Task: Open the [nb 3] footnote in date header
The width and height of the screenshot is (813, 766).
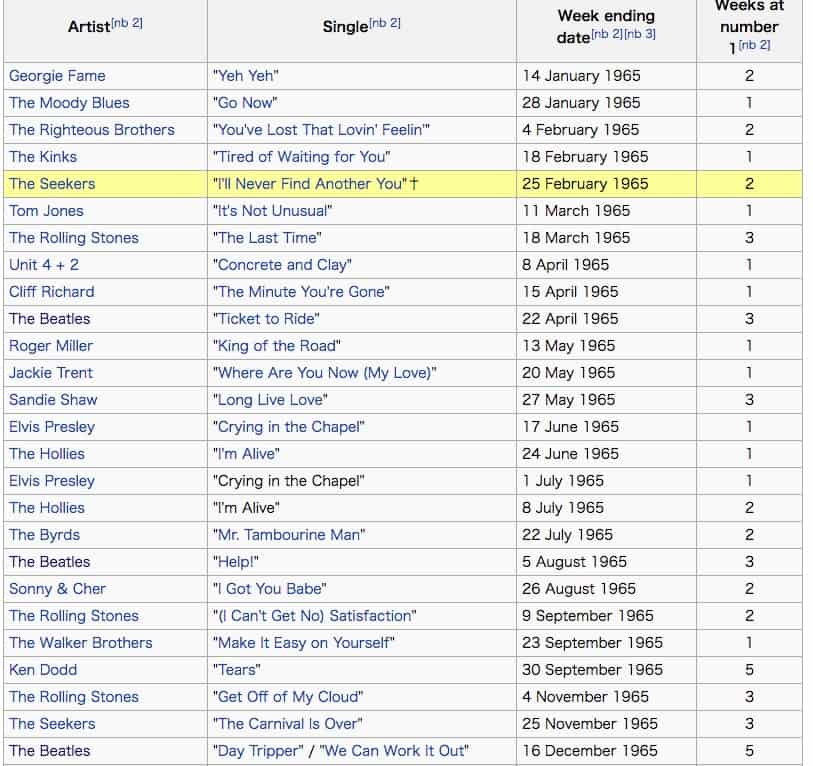Action: tap(640, 35)
